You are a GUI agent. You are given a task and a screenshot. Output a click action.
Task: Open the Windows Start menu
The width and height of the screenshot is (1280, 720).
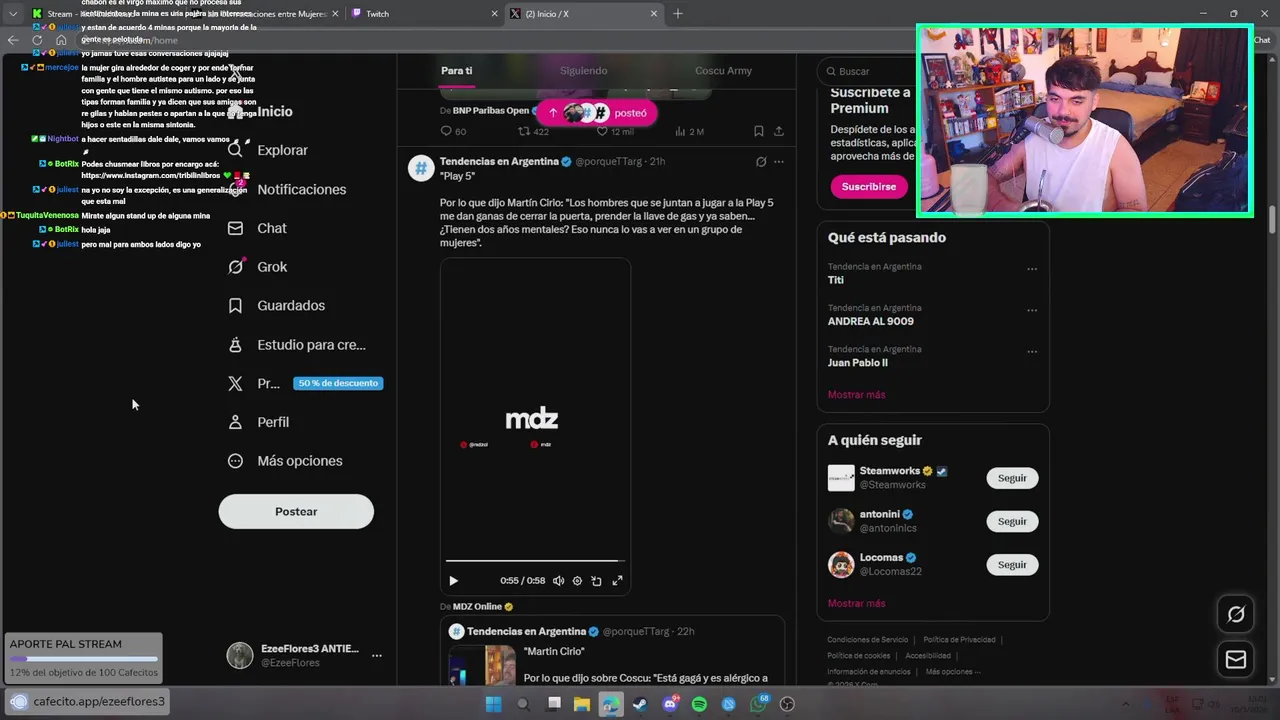493,704
